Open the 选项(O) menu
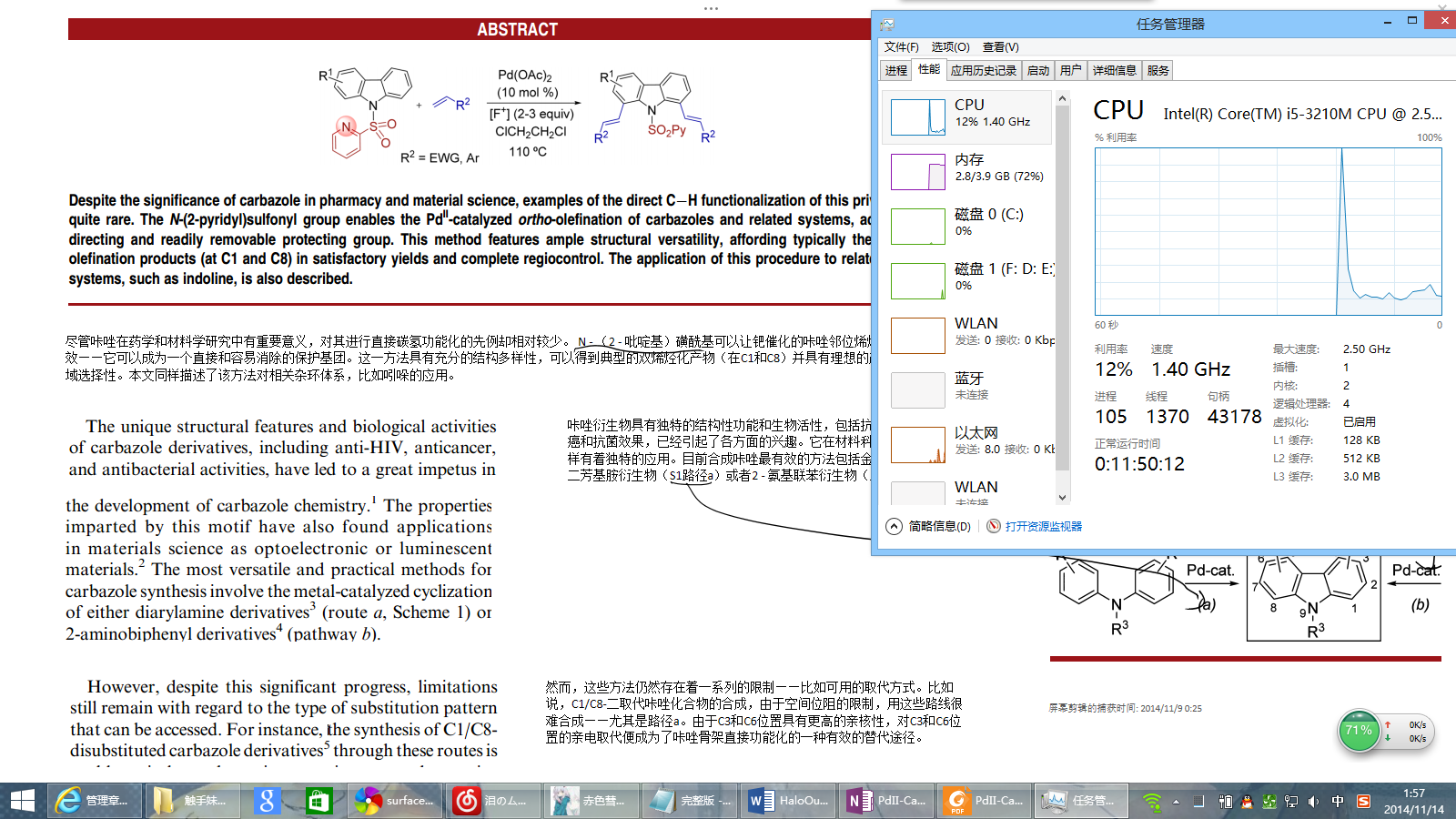 (x=950, y=46)
